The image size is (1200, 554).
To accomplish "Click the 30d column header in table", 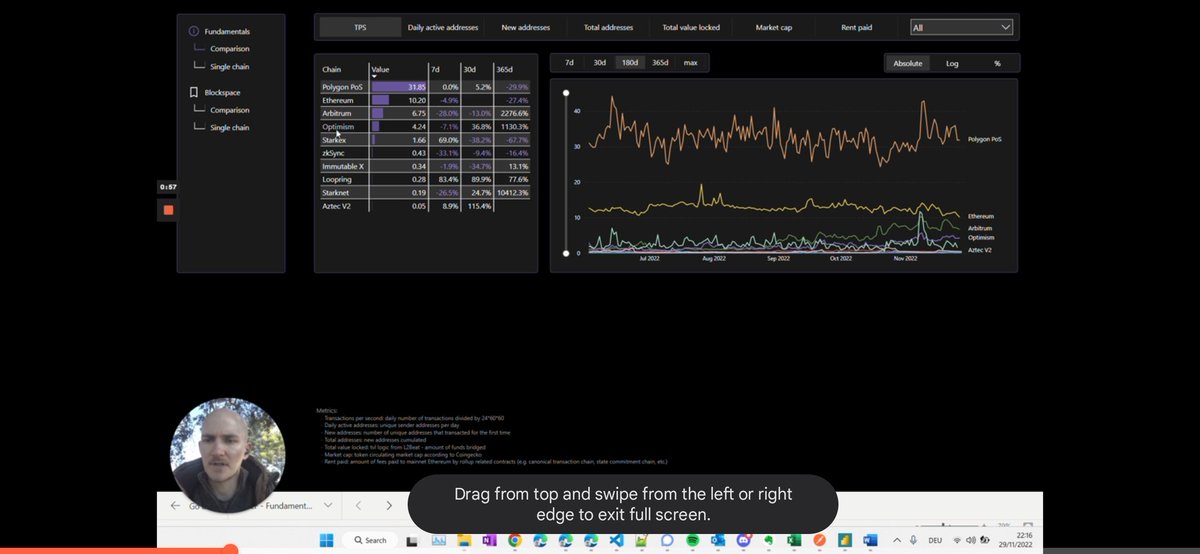I will pyautogui.click(x=470, y=69).
